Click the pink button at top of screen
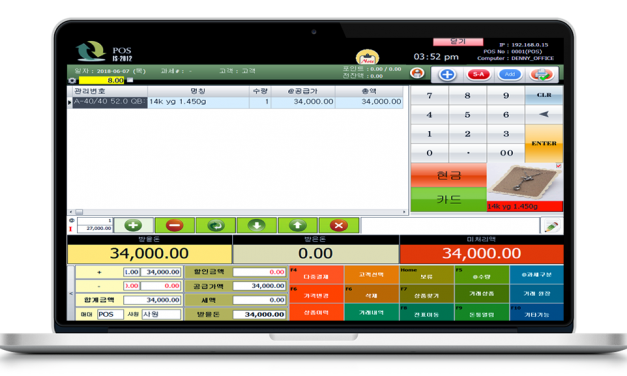The image size is (627, 376). (458, 42)
